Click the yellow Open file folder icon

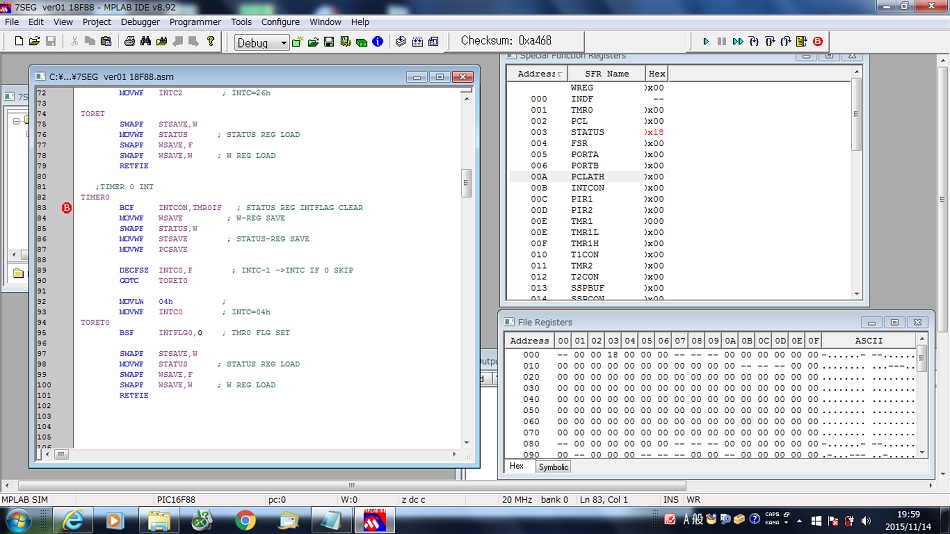point(35,41)
